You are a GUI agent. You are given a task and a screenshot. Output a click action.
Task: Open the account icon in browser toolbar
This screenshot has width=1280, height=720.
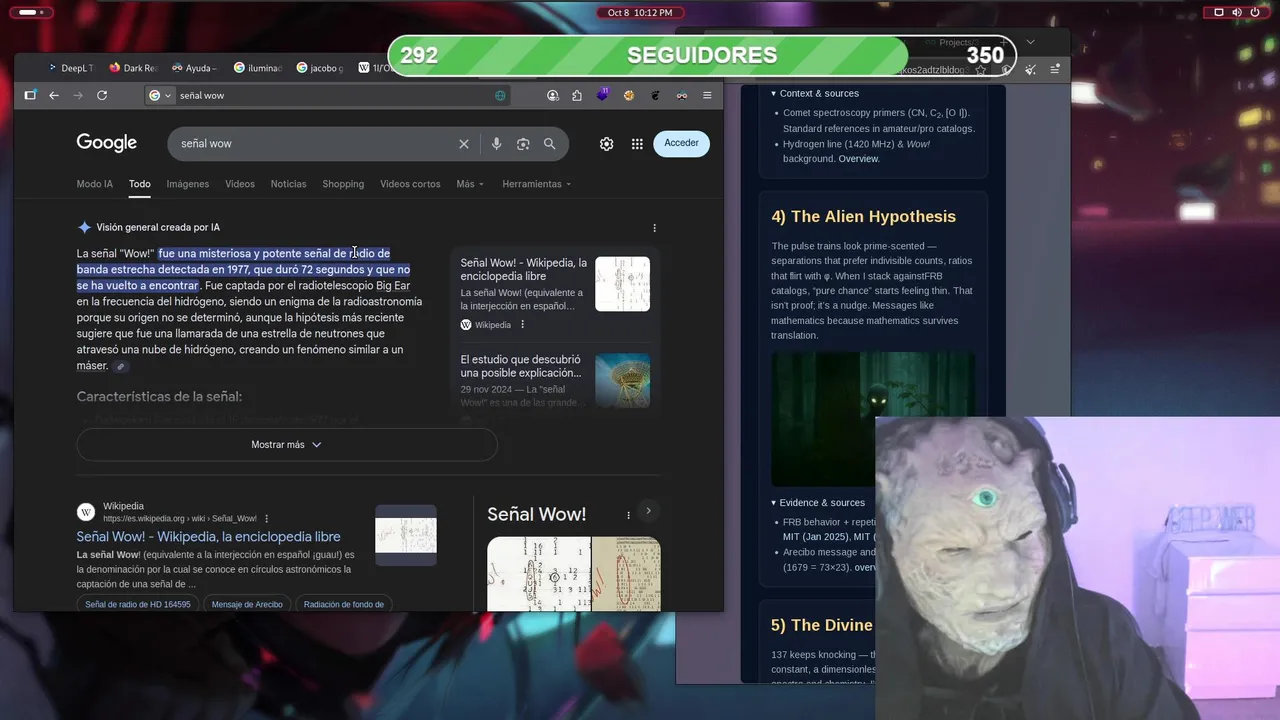click(x=553, y=95)
